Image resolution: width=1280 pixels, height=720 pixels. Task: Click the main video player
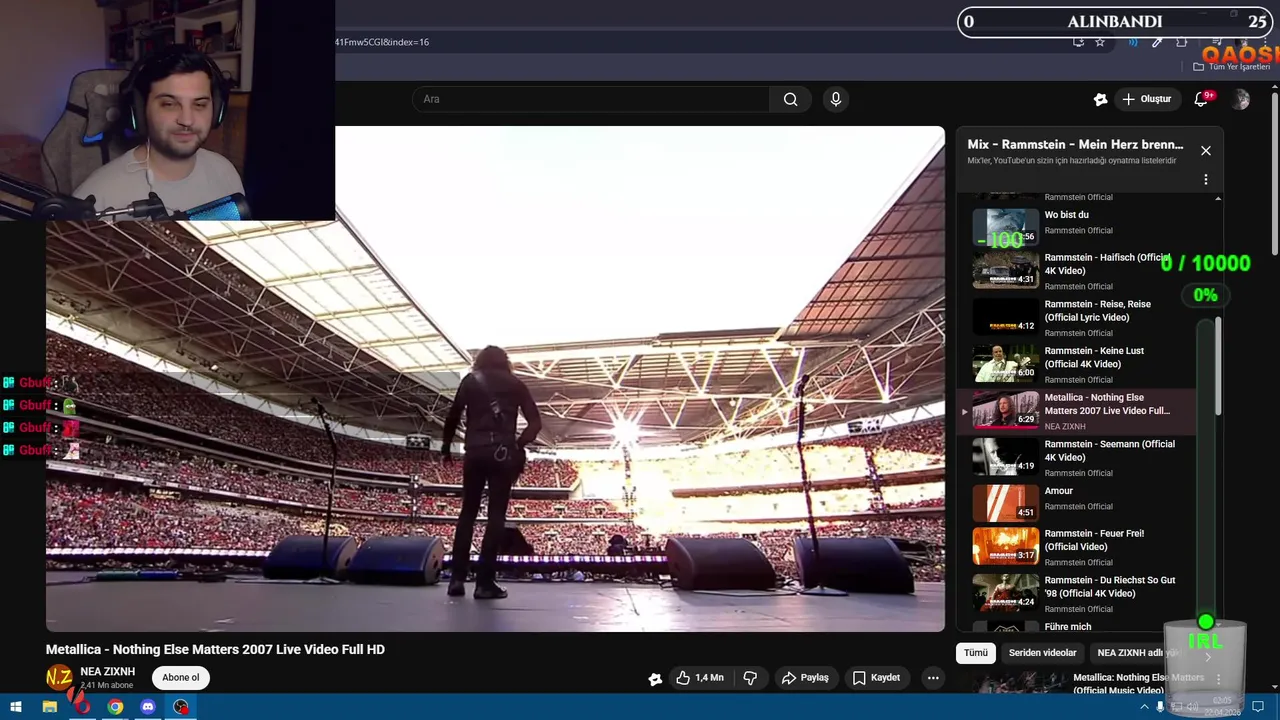[x=495, y=378]
